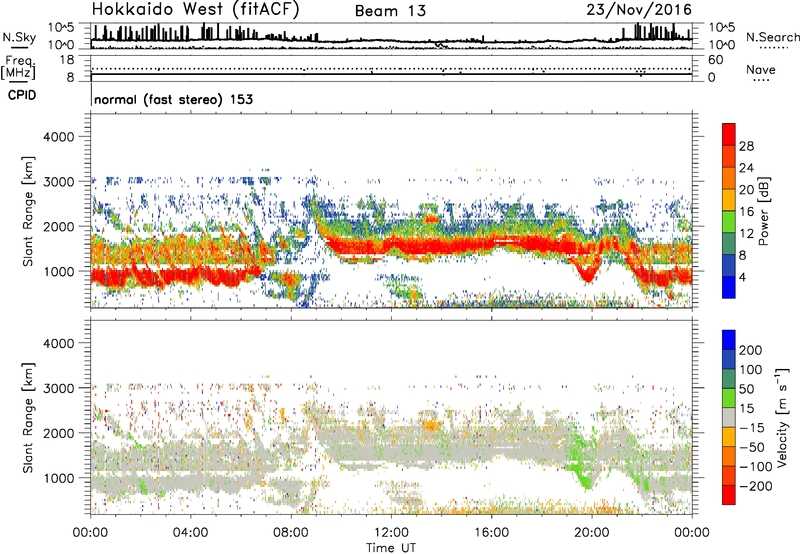
Task: Click the dotted line sample under "N.Search"
Action: pos(774,48)
